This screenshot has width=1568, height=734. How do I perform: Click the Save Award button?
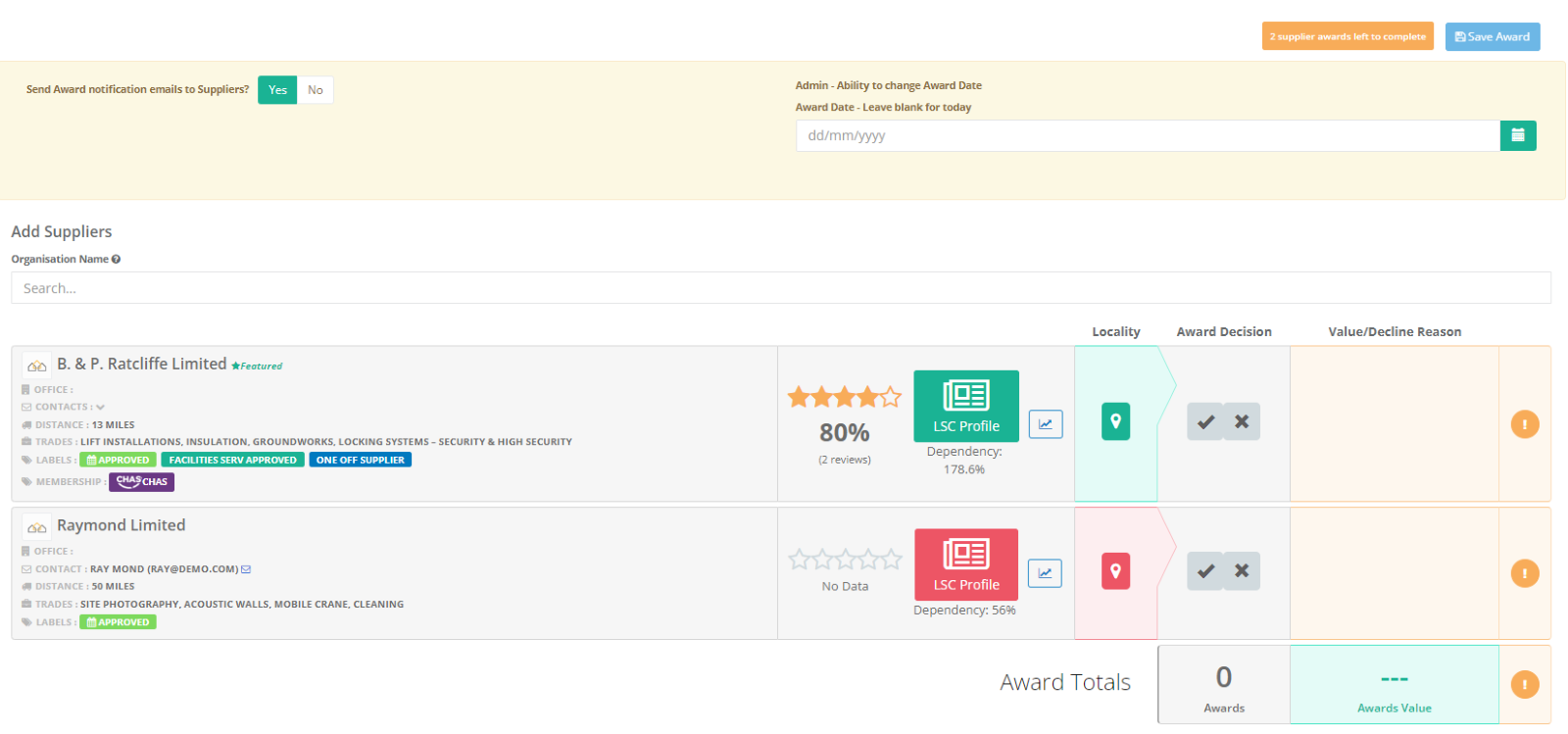tap(1492, 36)
